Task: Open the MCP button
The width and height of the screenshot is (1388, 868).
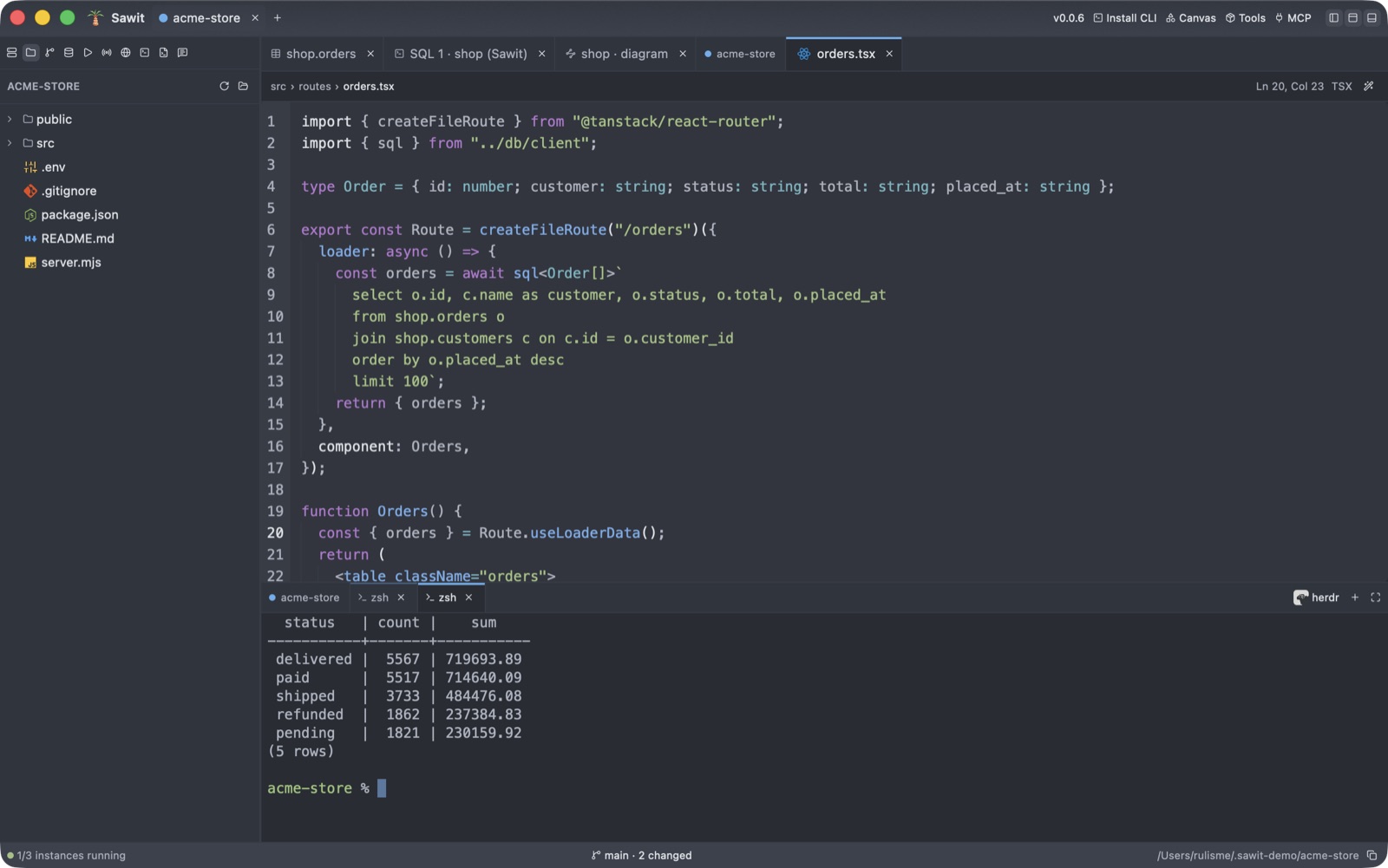Action: (1293, 17)
